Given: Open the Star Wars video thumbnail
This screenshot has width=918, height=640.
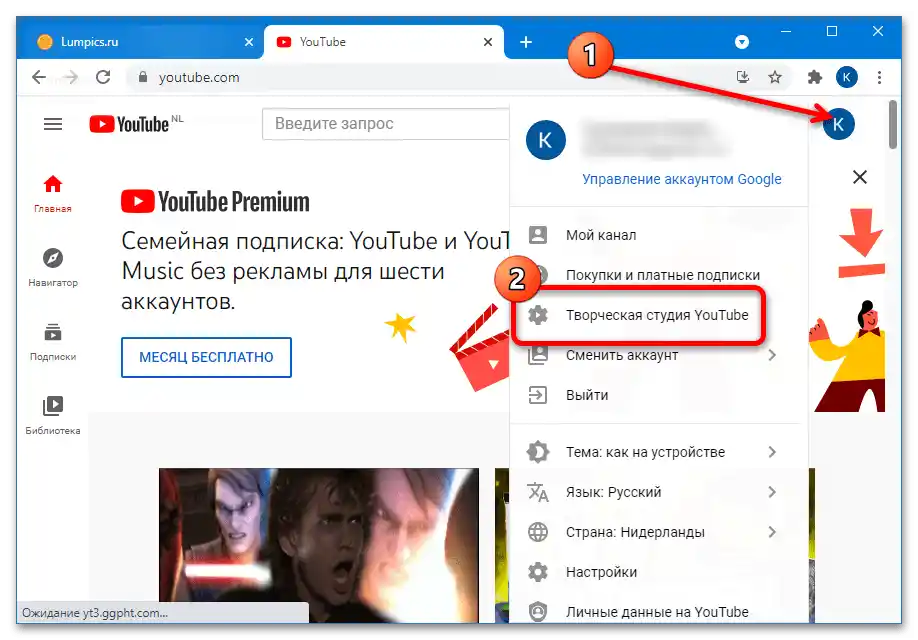Looking at the screenshot, I should (x=318, y=545).
